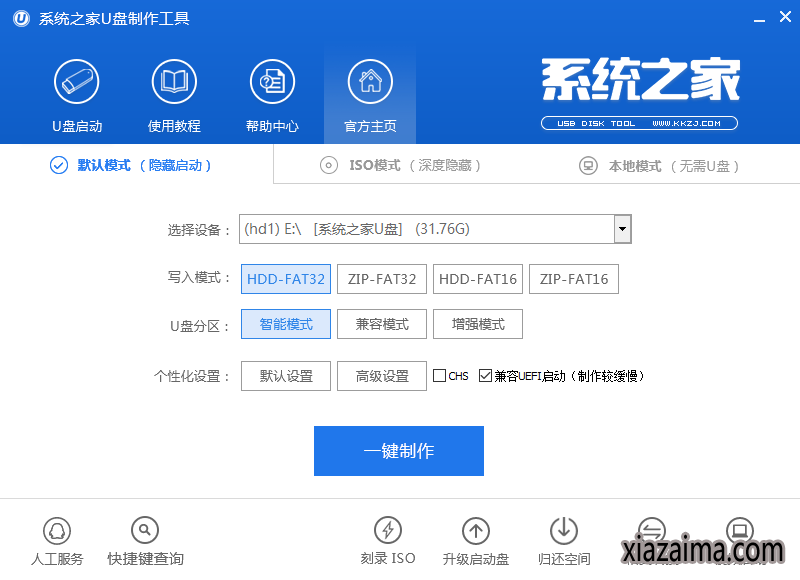Start creation with 一键制作 button
Viewport: 800px width, 580px height.
click(x=398, y=451)
